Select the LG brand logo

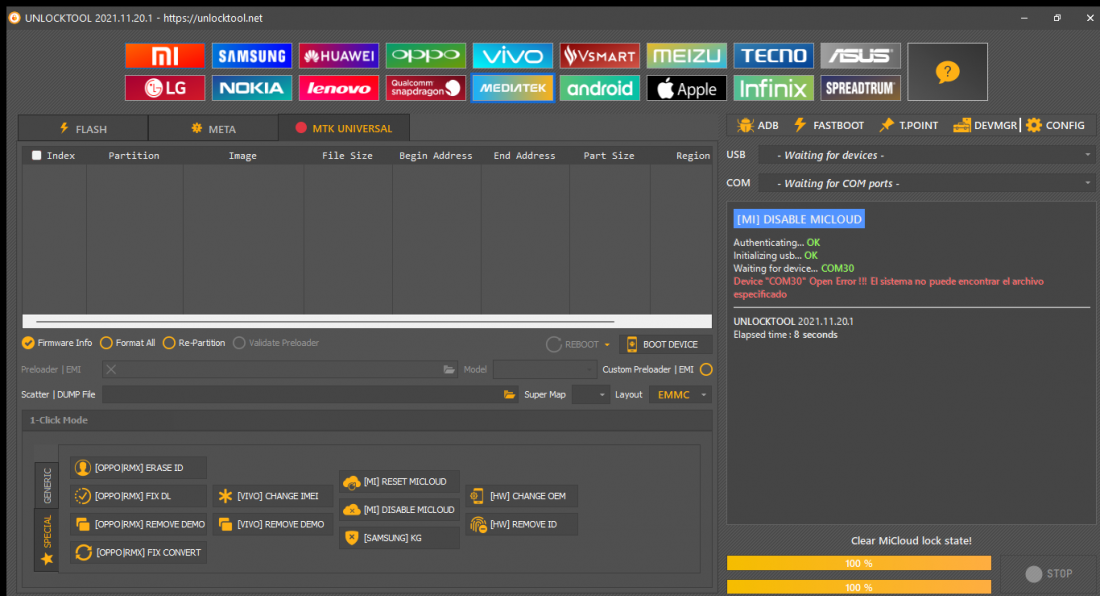(x=165, y=88)
